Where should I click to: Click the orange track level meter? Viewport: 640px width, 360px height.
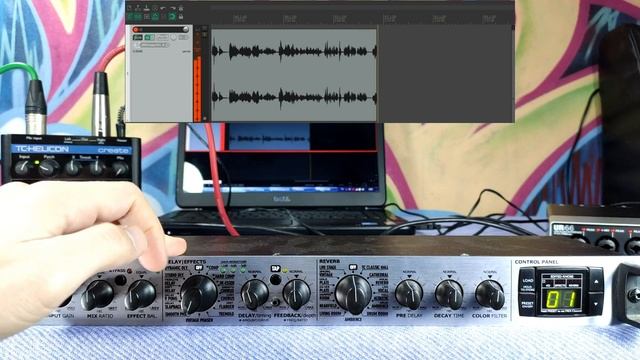(x=198, y=88)
